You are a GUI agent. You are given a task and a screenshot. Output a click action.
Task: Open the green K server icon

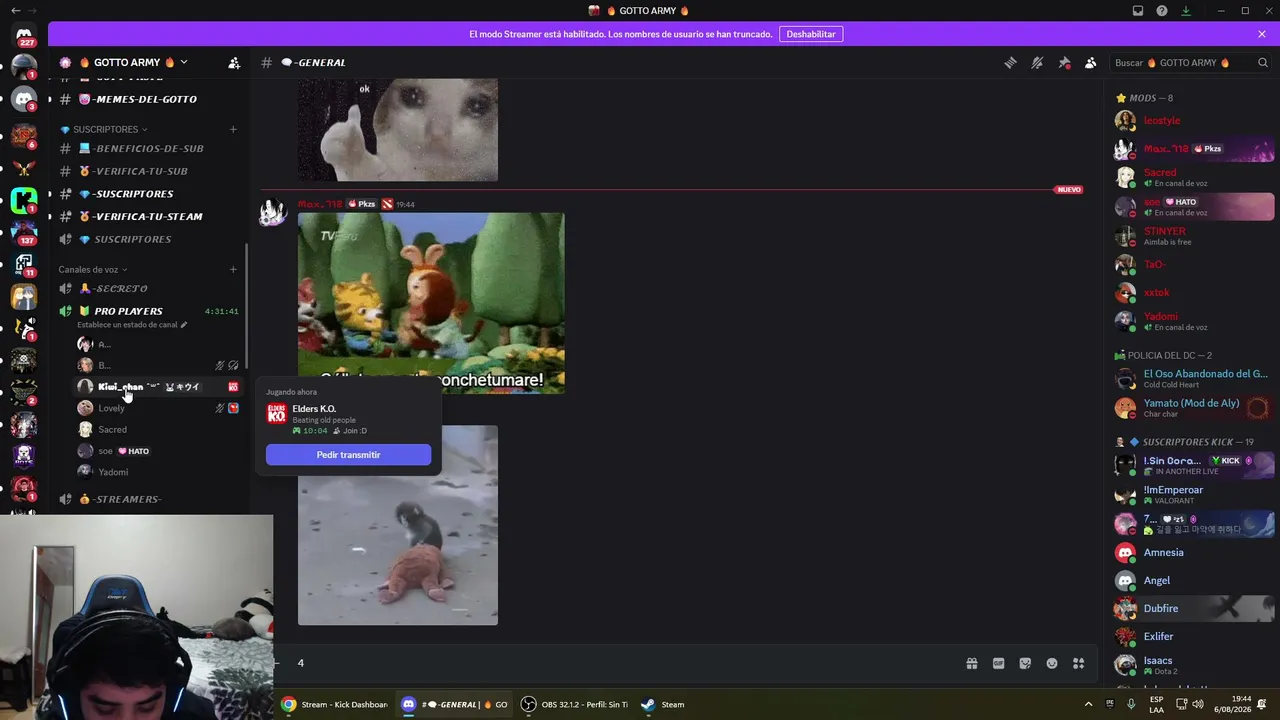(24, 199)
